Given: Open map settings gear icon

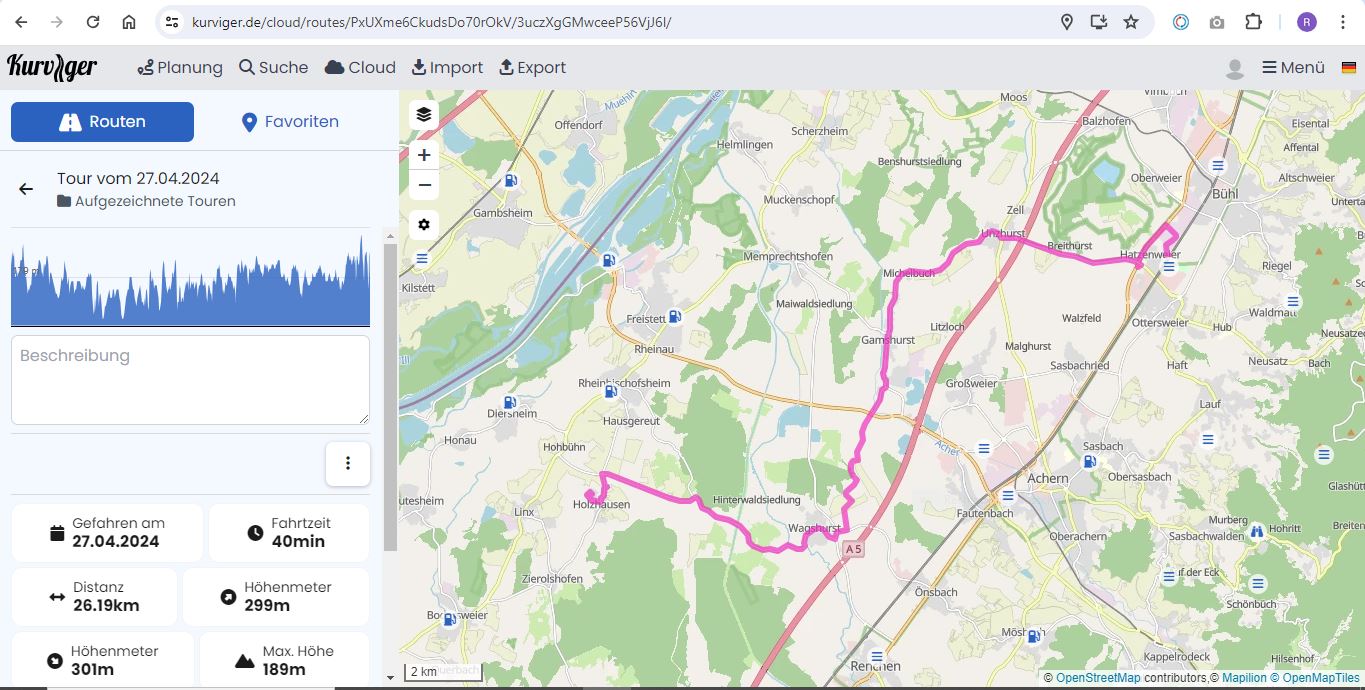Looking at the screenshot, I should pyautogui.click(x=424, y=225).
